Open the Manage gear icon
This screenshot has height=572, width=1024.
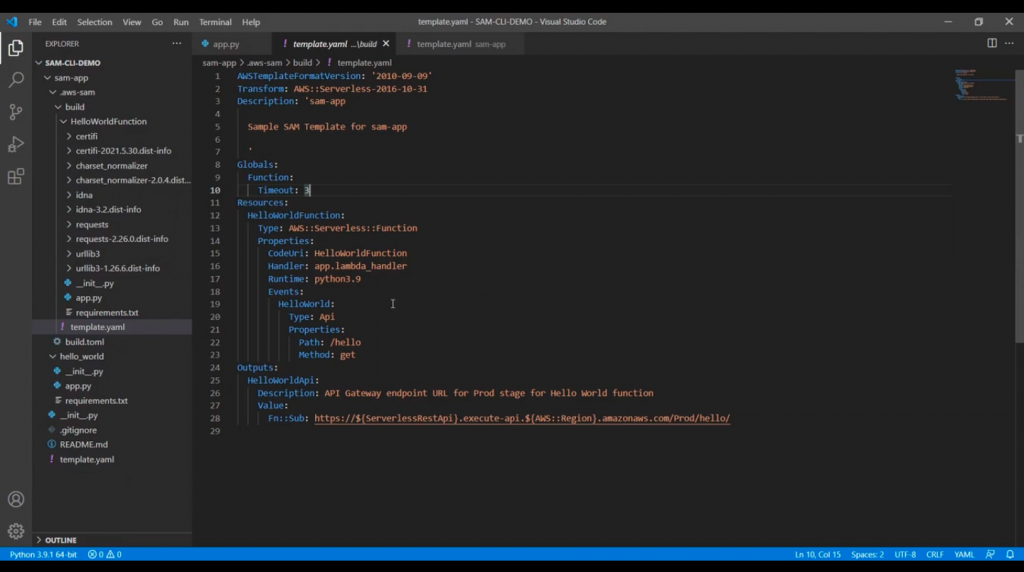pos(16,532)
